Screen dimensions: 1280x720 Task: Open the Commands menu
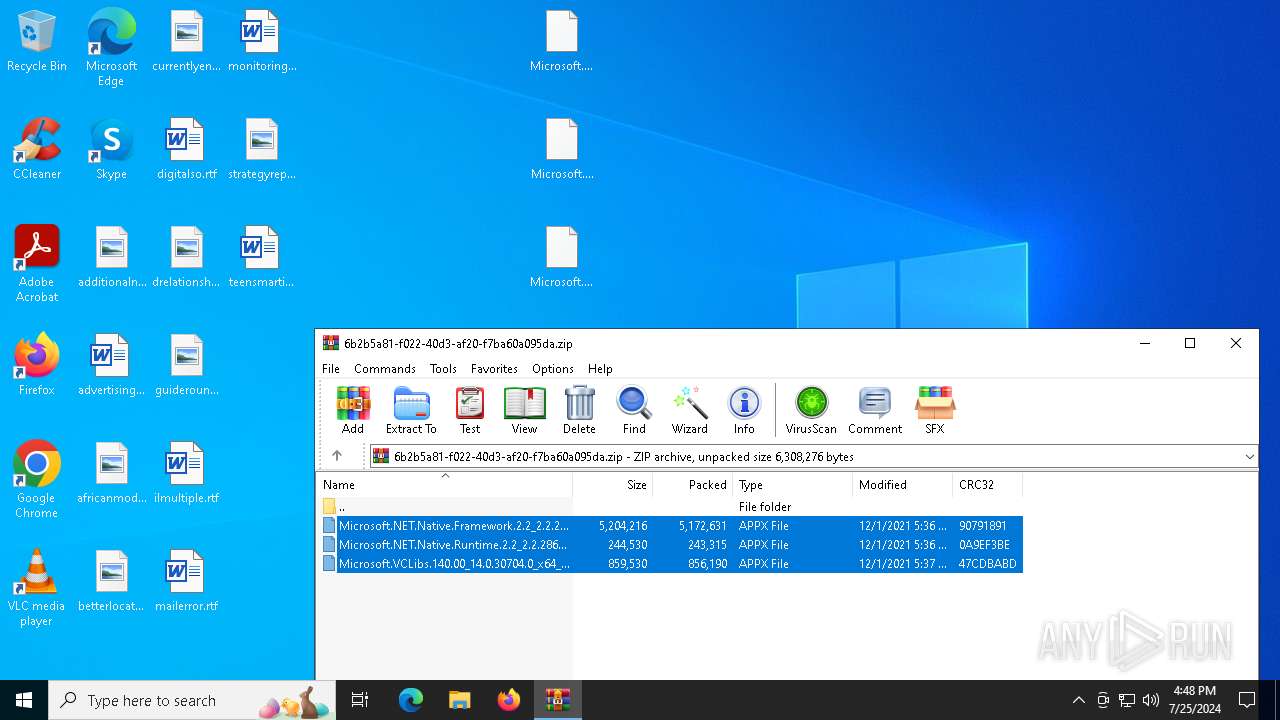click(x=385, y=369)
